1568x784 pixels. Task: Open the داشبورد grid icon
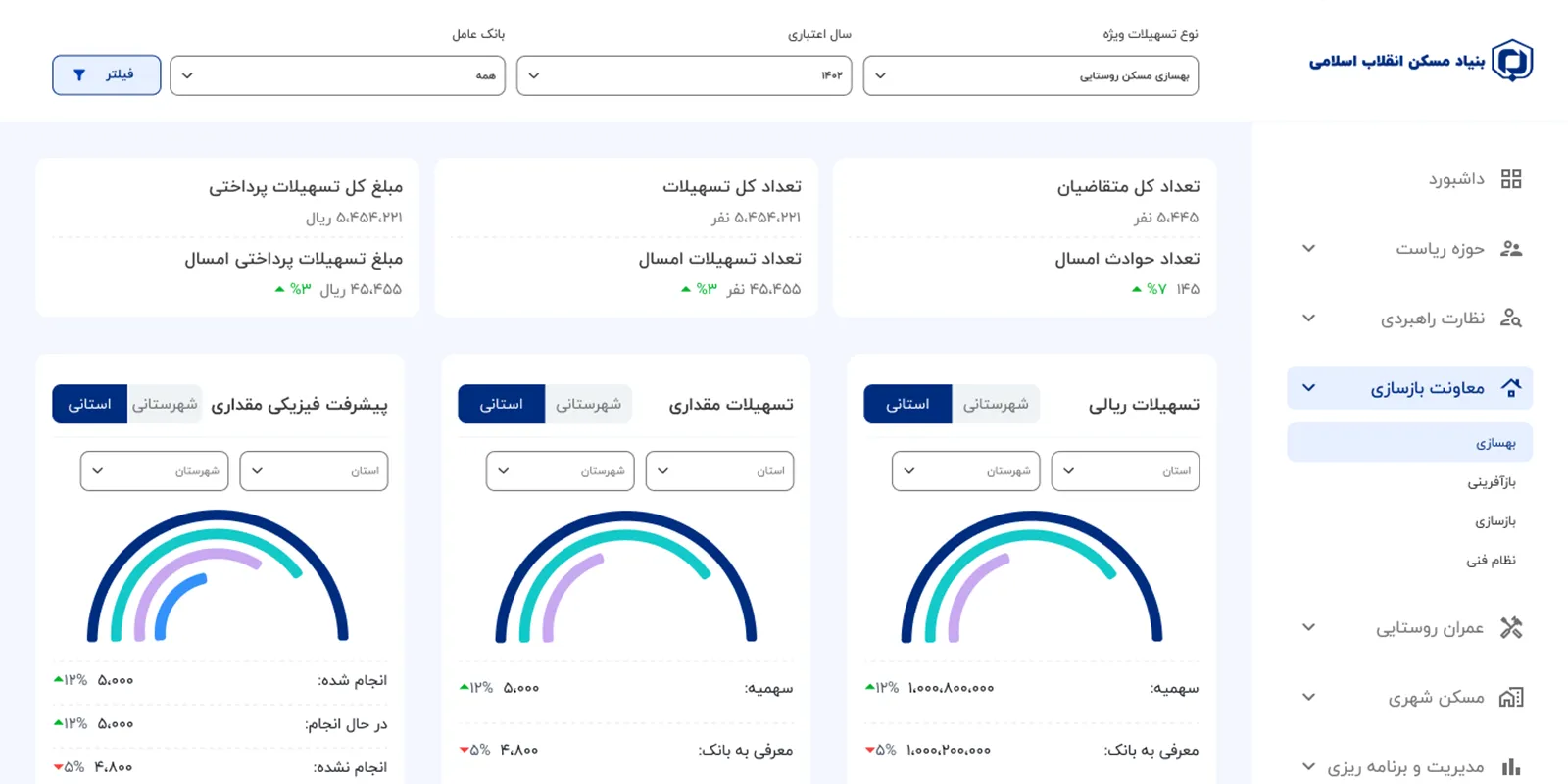[x=1511, y=178]
